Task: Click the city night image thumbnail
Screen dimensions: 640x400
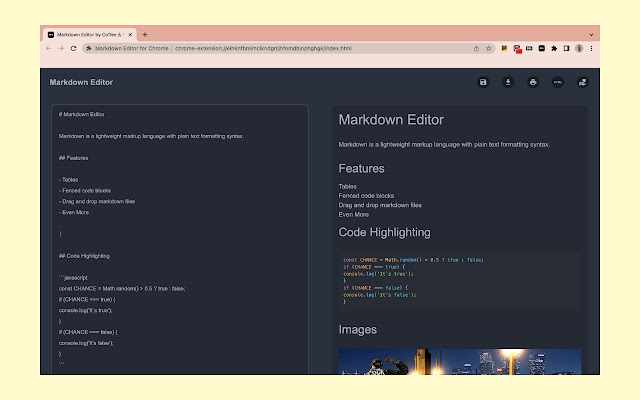Action: click(x=460, y=362)
